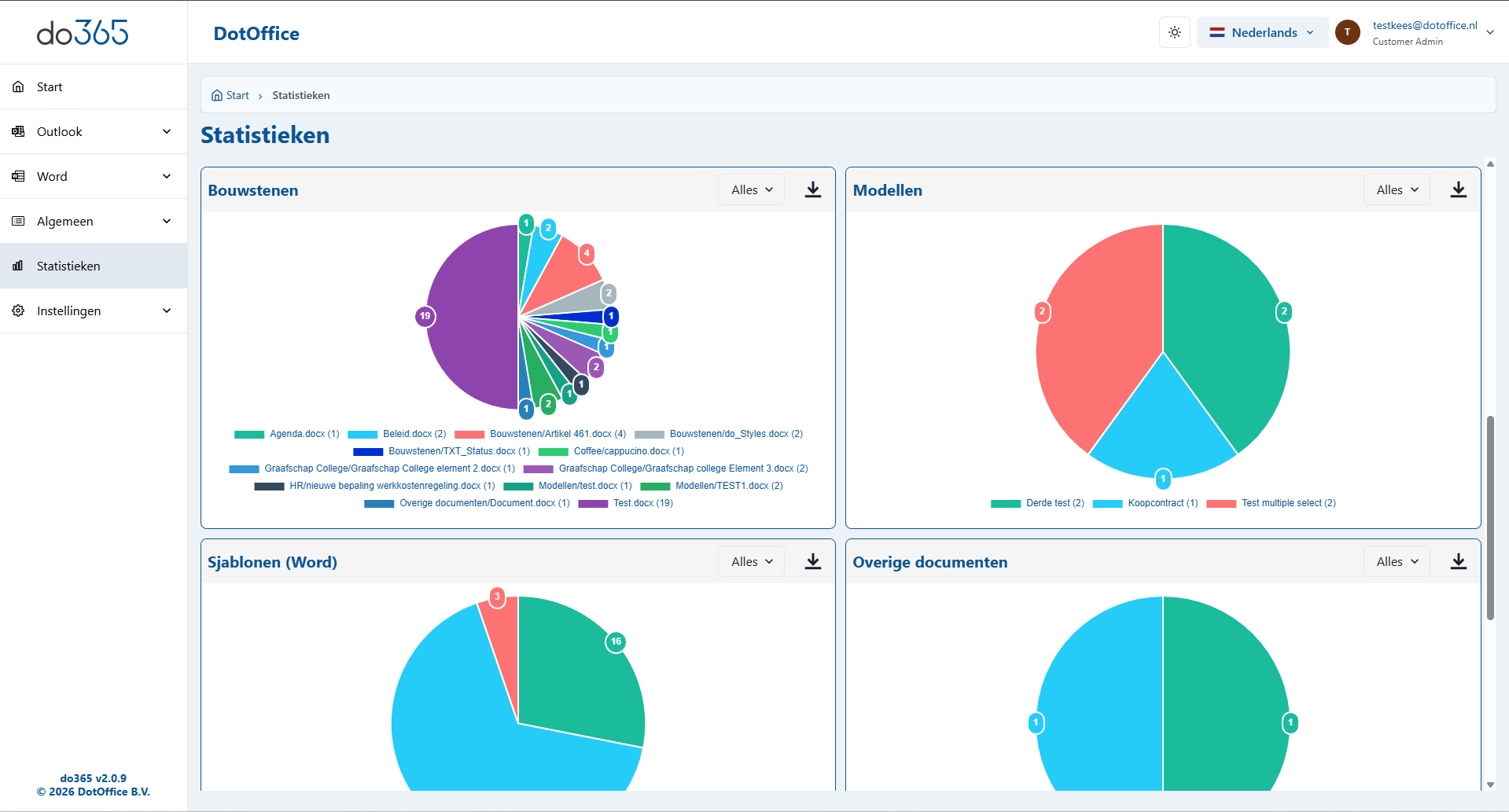
Task: Download the Overige documenten statistics
Action: click(x=1458, y=562)
